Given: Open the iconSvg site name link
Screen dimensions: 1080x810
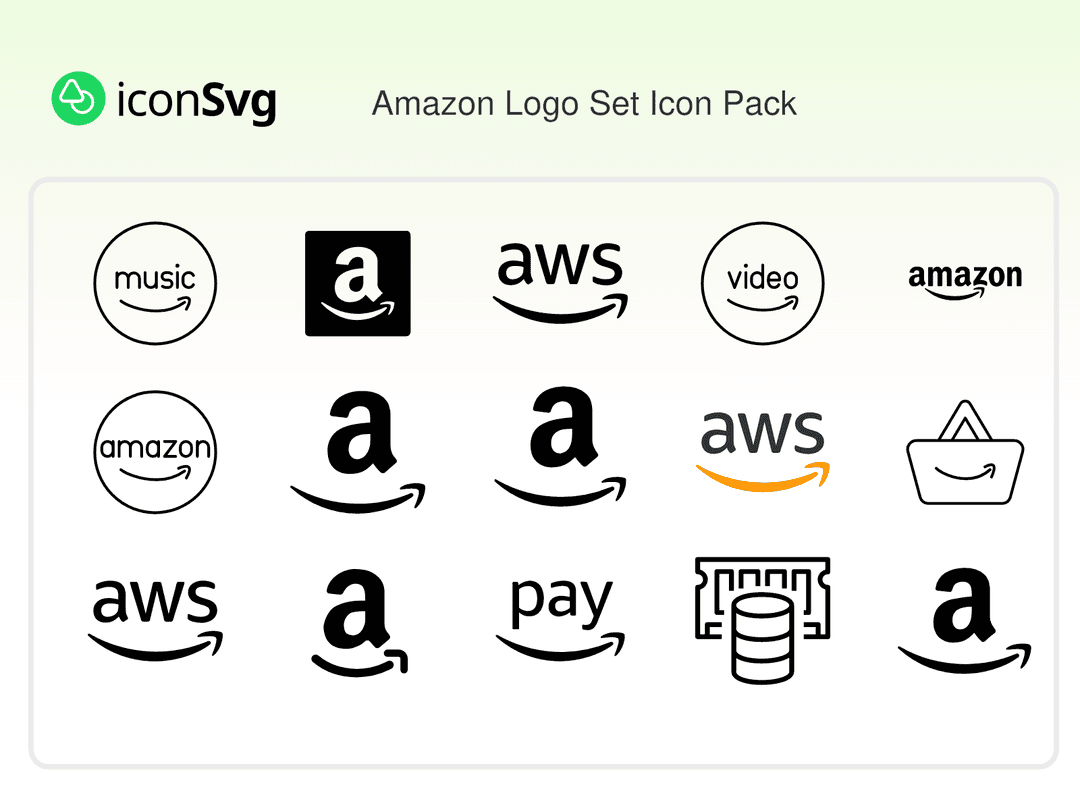Looking at the screenshot, I should pyautogui.click(x=196, y=101).
